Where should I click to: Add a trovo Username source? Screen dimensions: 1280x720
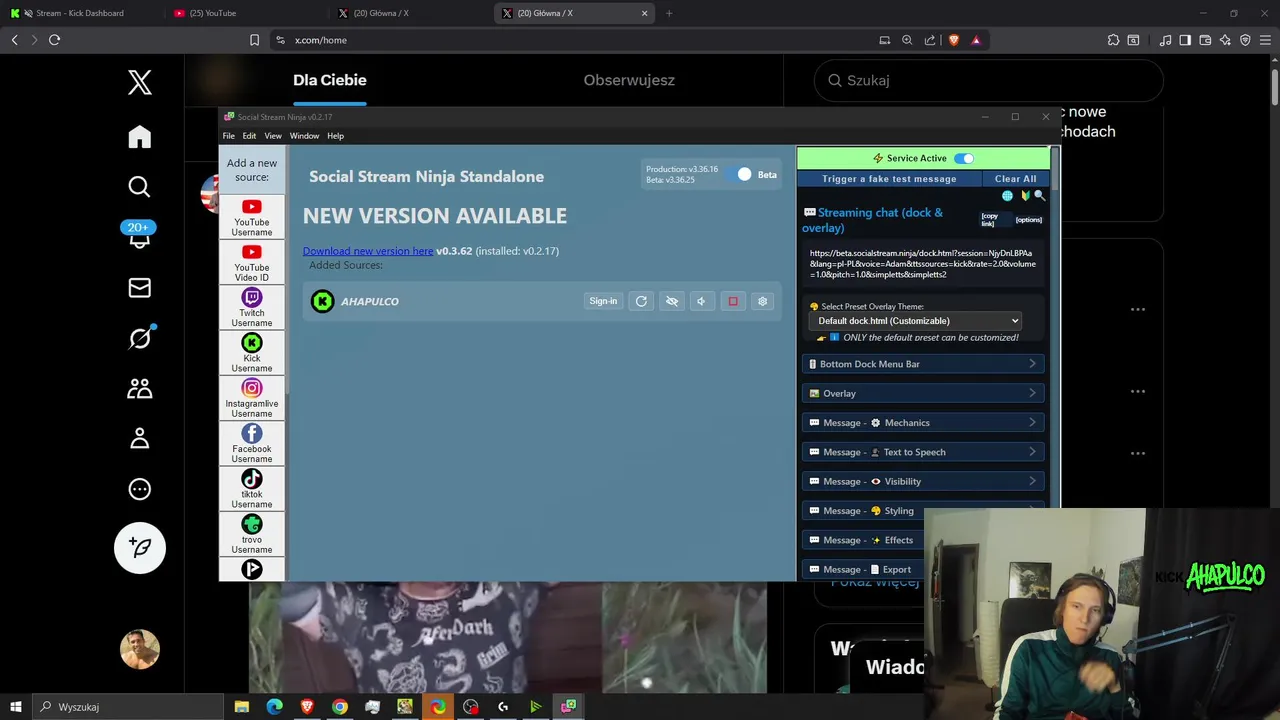252,535
